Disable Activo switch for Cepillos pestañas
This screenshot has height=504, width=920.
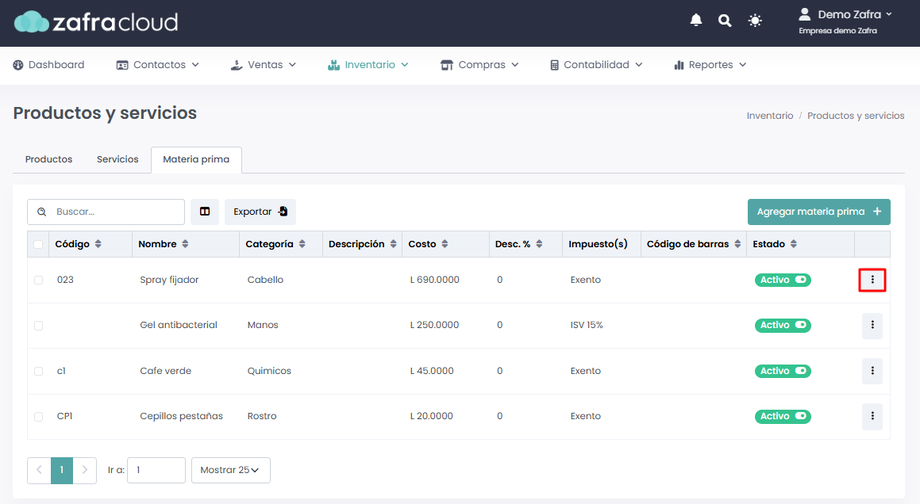[x=800, y=416]
